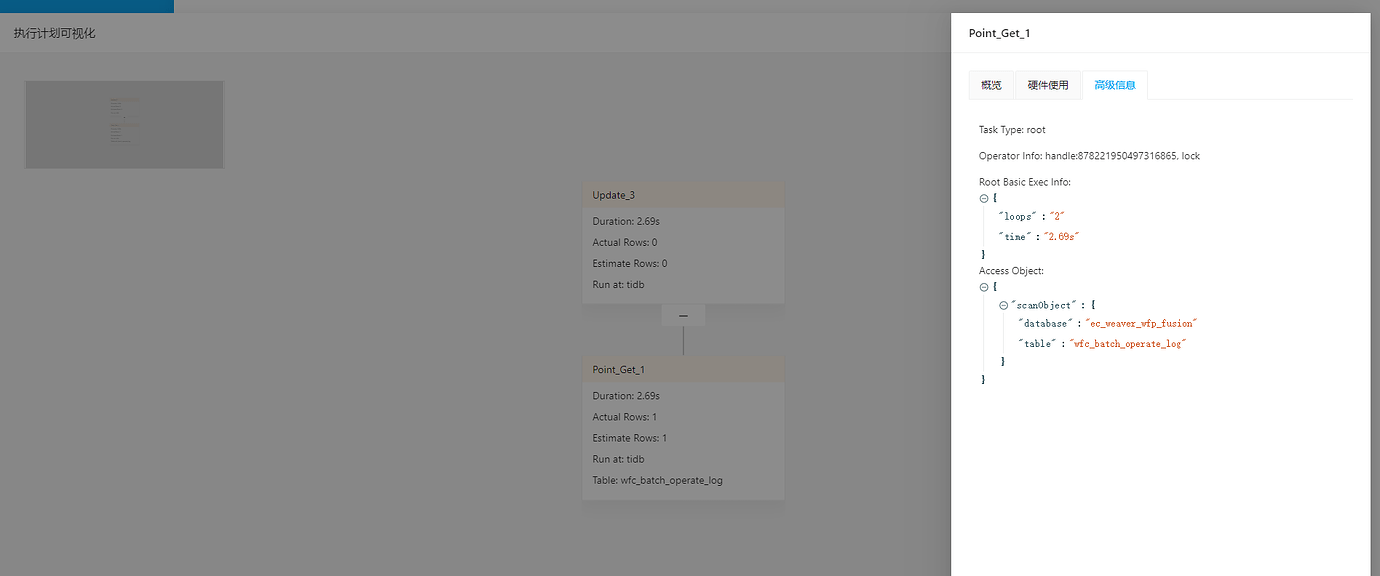Click Actual Rows: 0 in Update_3
The height and width of the screenshot is (576, 1380).
(625, 242)
